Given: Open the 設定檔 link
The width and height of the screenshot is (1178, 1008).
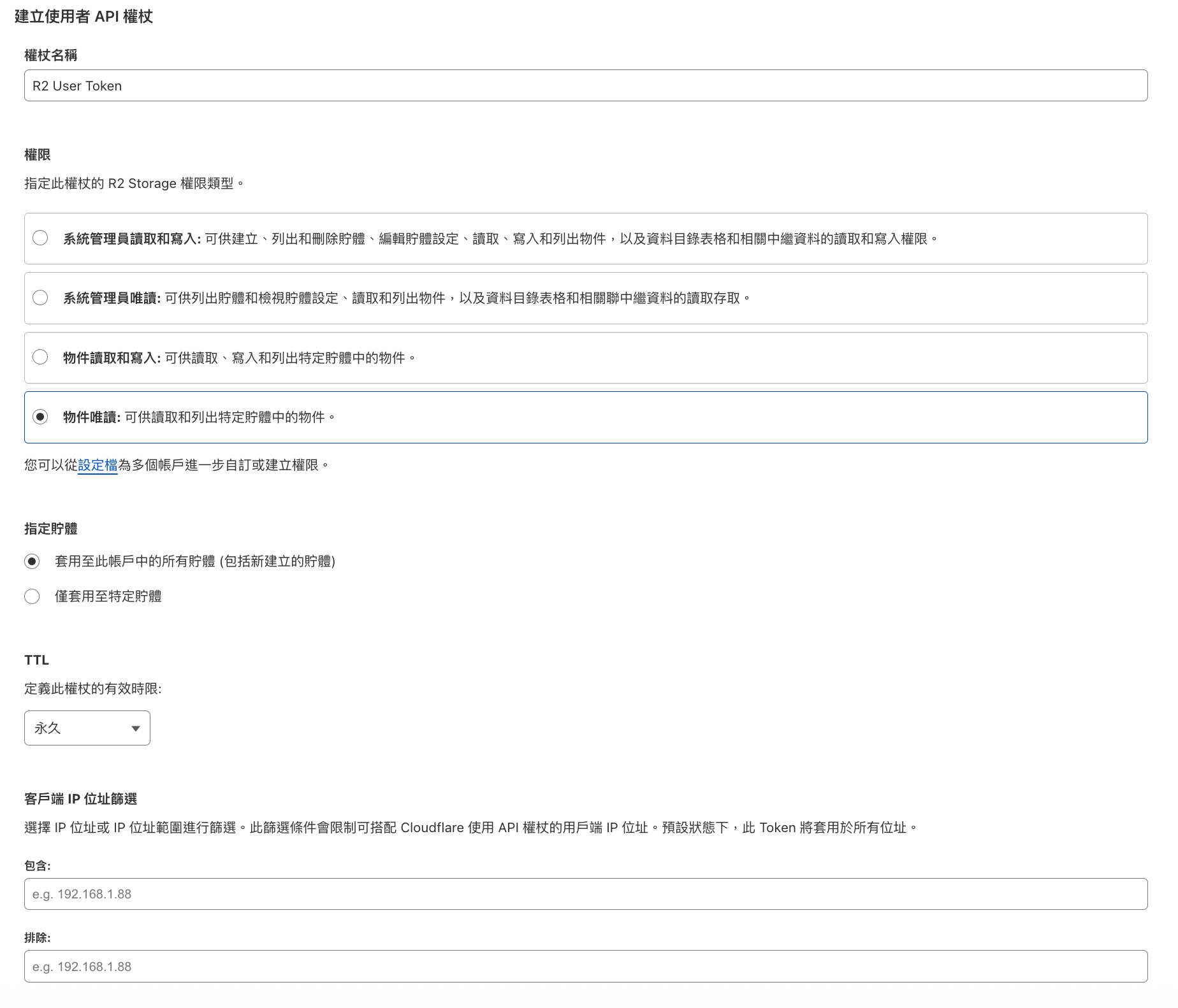Looking at the screenshot, I should 98,465.
